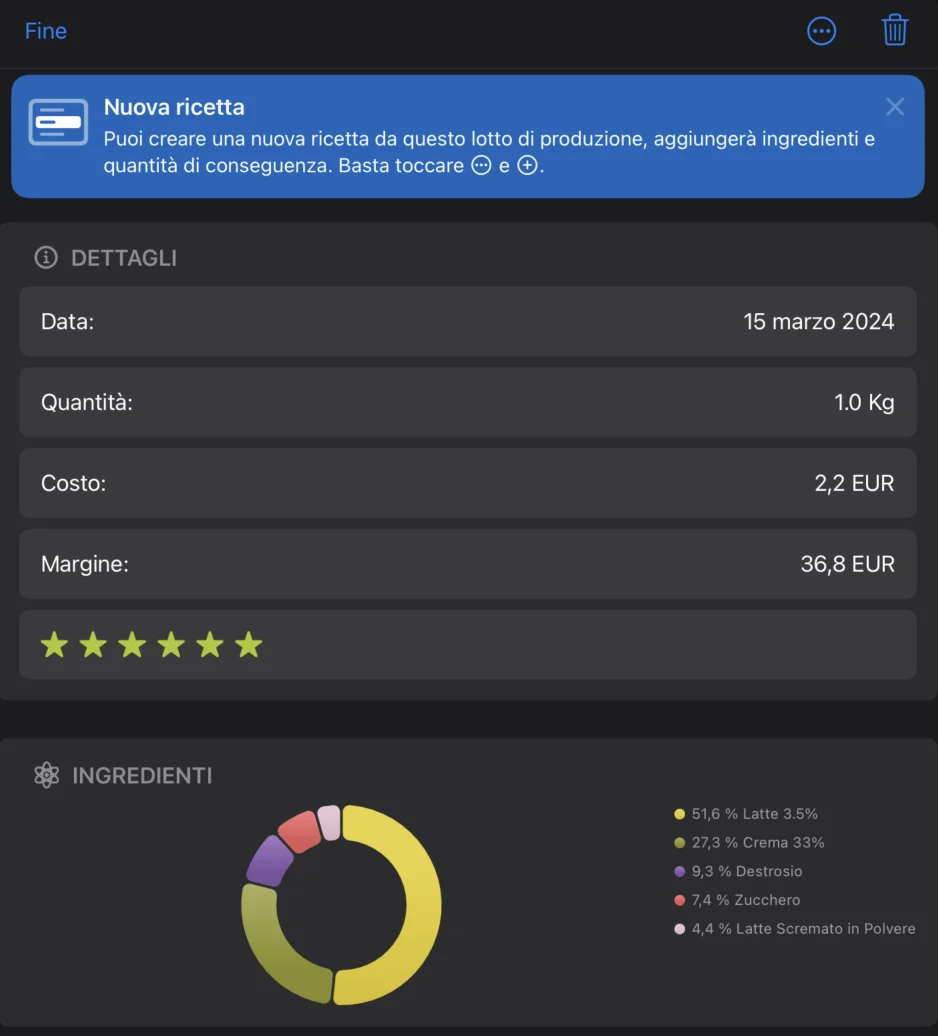Screen dimensions: 938x1036
Task: Tap the cost value 2,2 EUR
Action: [x=854, y=484]
